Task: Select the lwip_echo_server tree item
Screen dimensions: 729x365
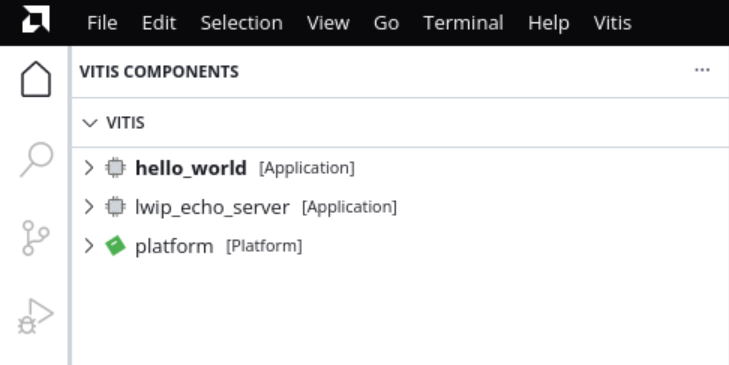Action: click(x=400, y=206)
